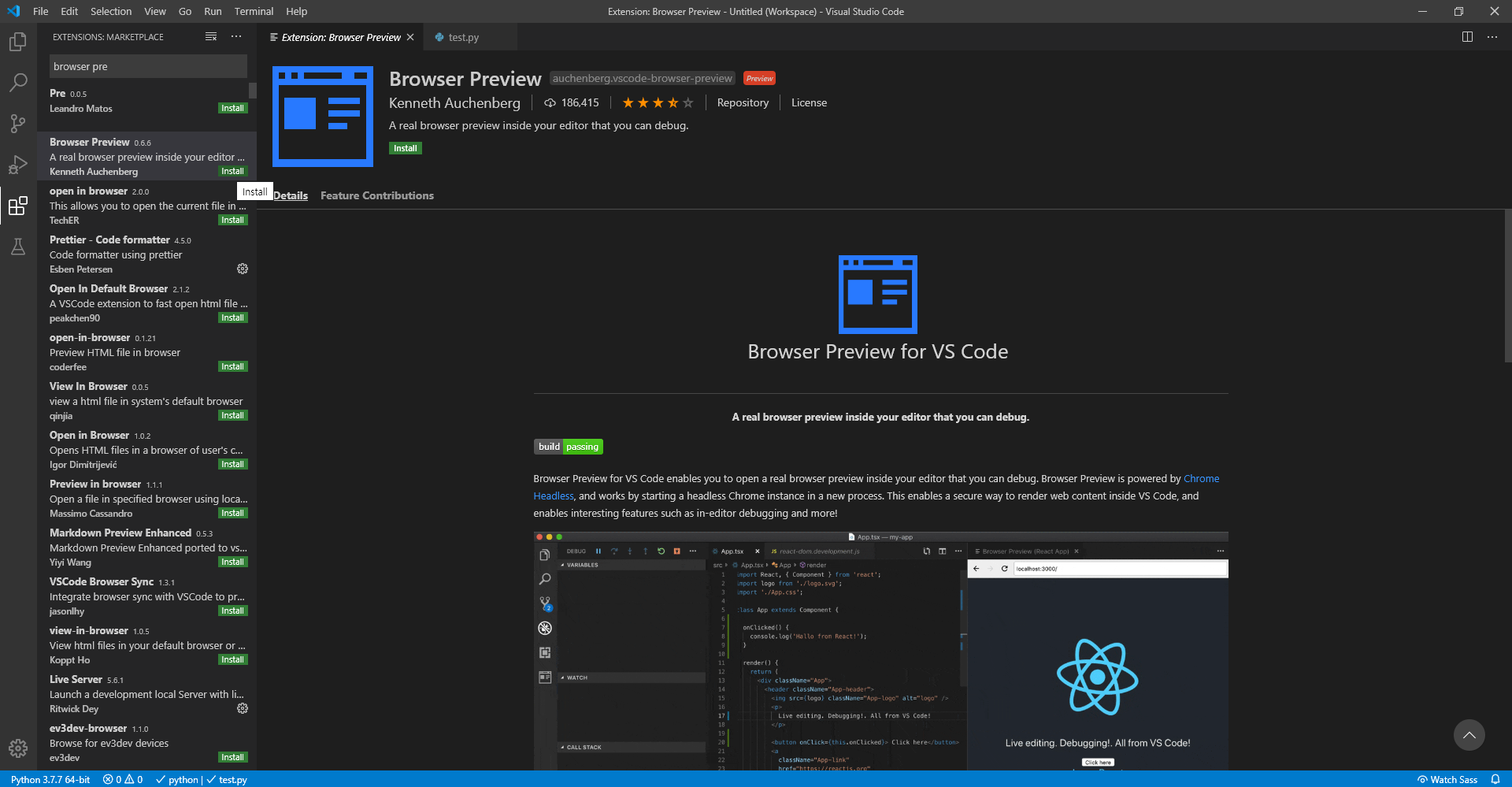The image size is (1512, 787).
Task: Click the demo screenshot in the readme
Action: click(880, 652)
